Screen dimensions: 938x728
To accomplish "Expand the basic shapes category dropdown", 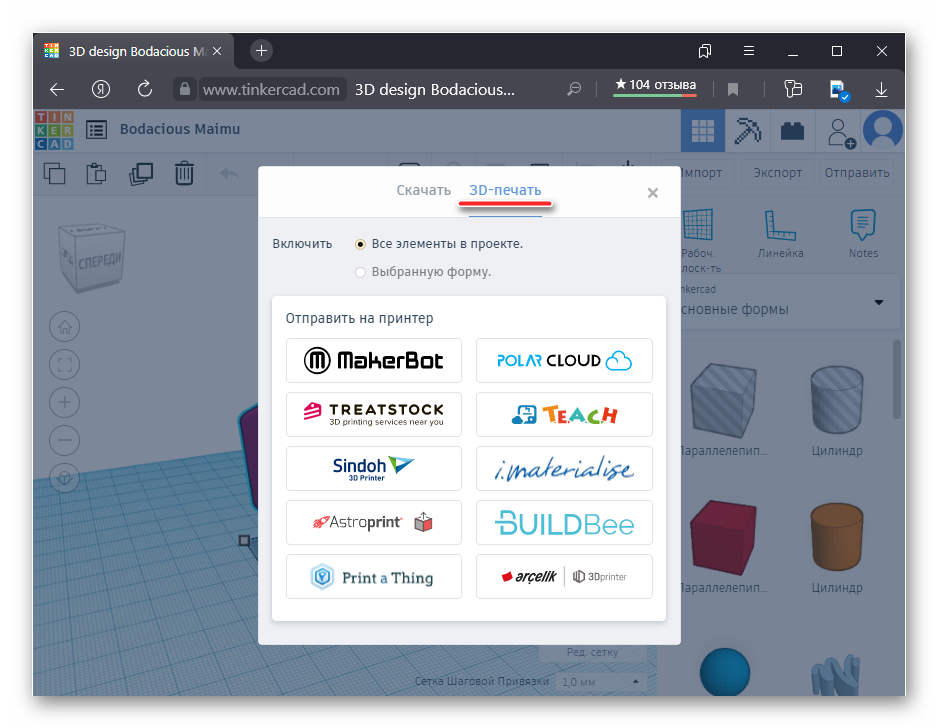I will click(x=879, y=303).
